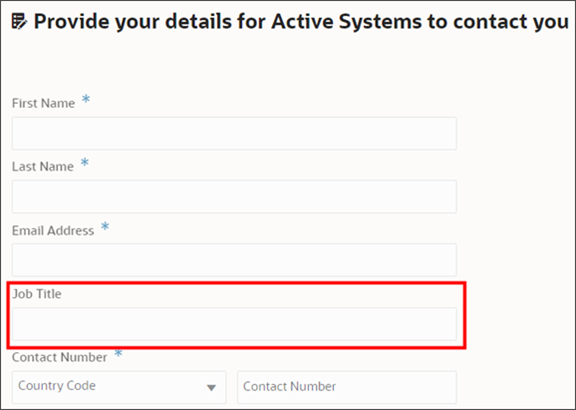Click the Job Title label

(37, 294)
